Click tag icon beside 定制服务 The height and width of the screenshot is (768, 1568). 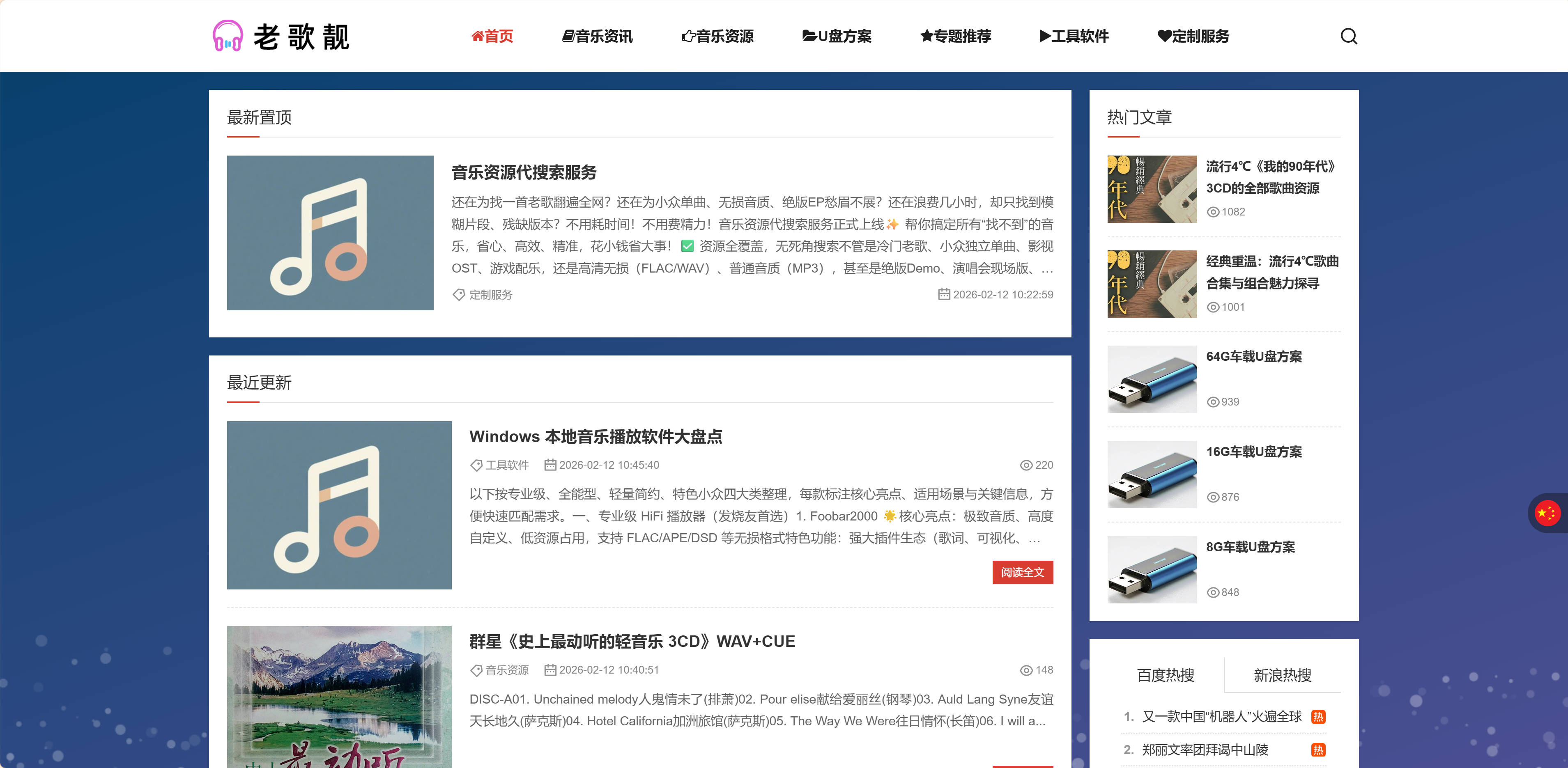point(458,295)
